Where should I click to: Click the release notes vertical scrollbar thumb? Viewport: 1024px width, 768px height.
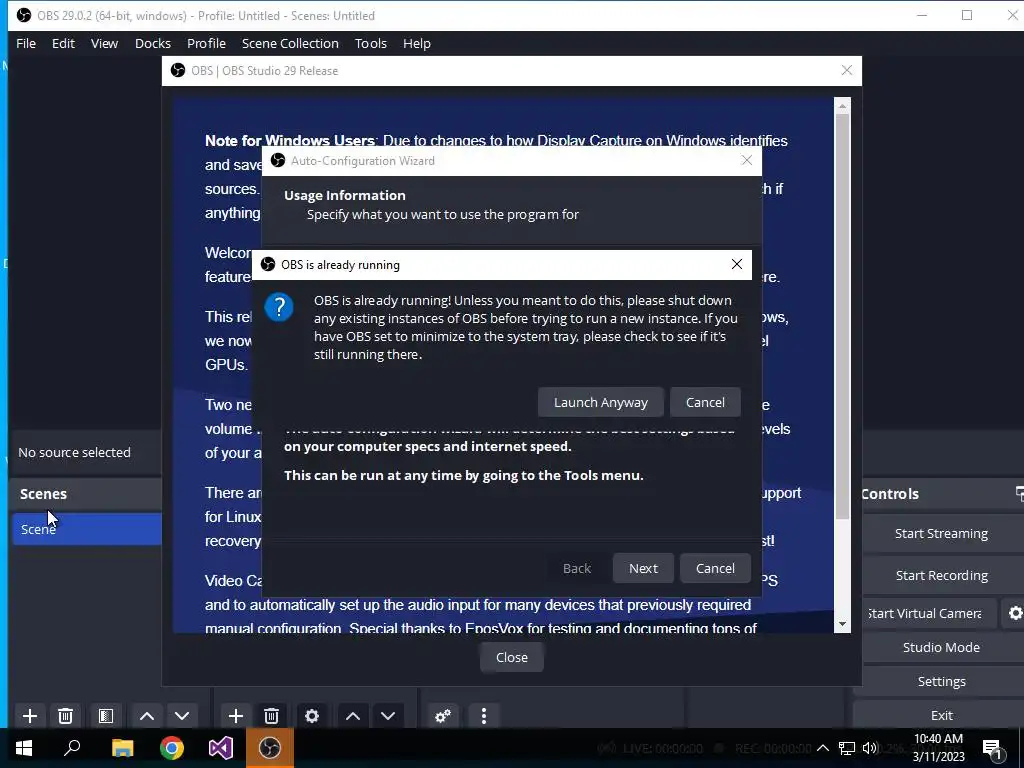842,317
